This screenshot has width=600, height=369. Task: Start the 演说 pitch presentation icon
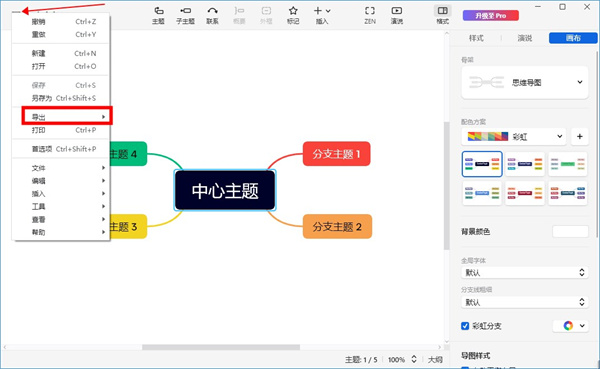(x=397, y=15)
